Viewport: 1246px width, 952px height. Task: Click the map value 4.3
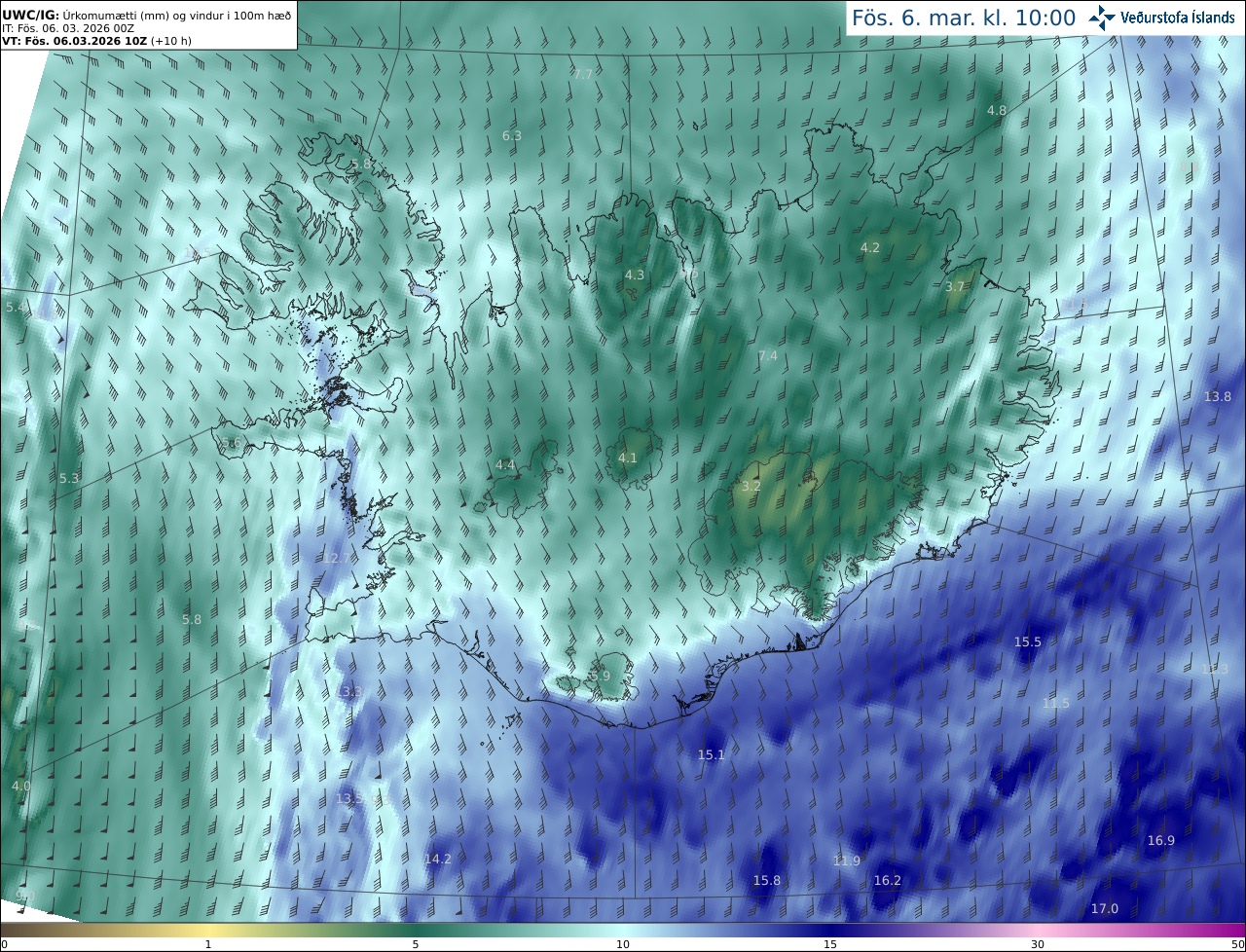635,275
